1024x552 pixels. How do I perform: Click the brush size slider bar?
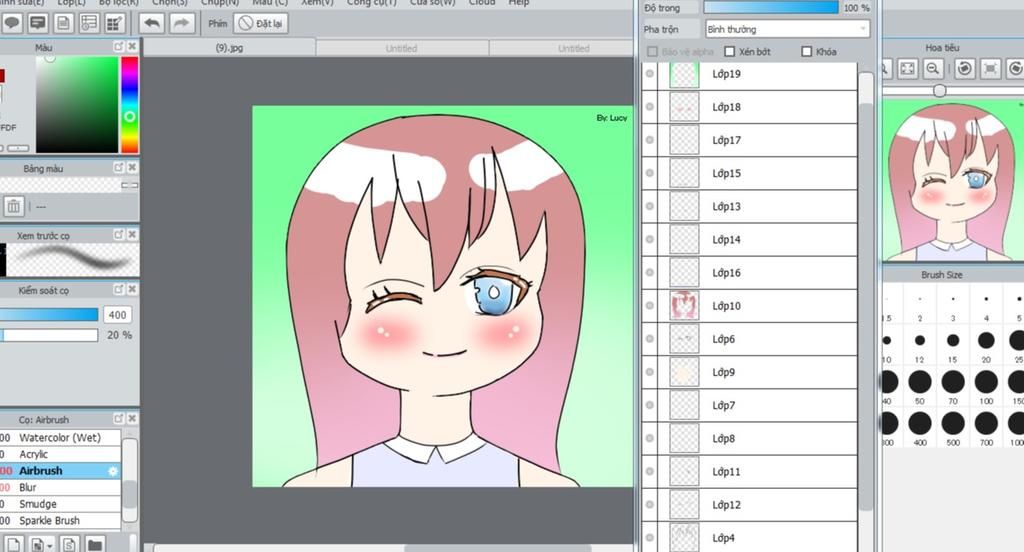(x=49, y=315)
